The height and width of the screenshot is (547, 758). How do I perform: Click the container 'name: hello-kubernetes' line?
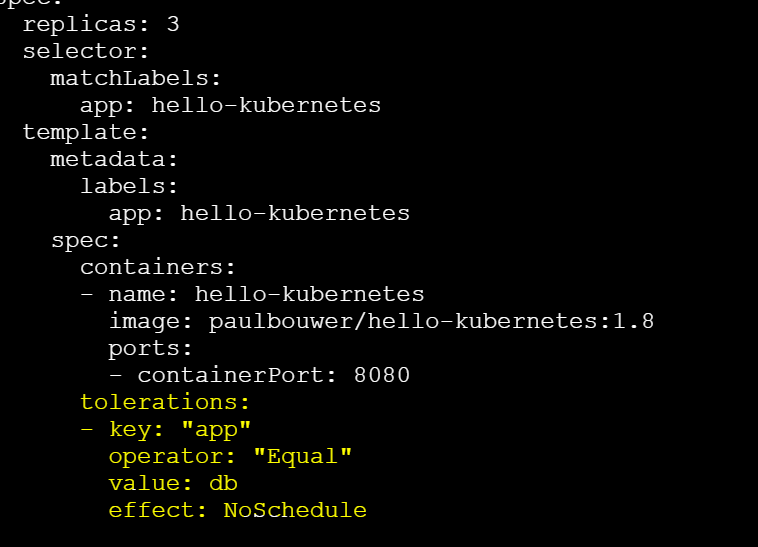(266, 294)
